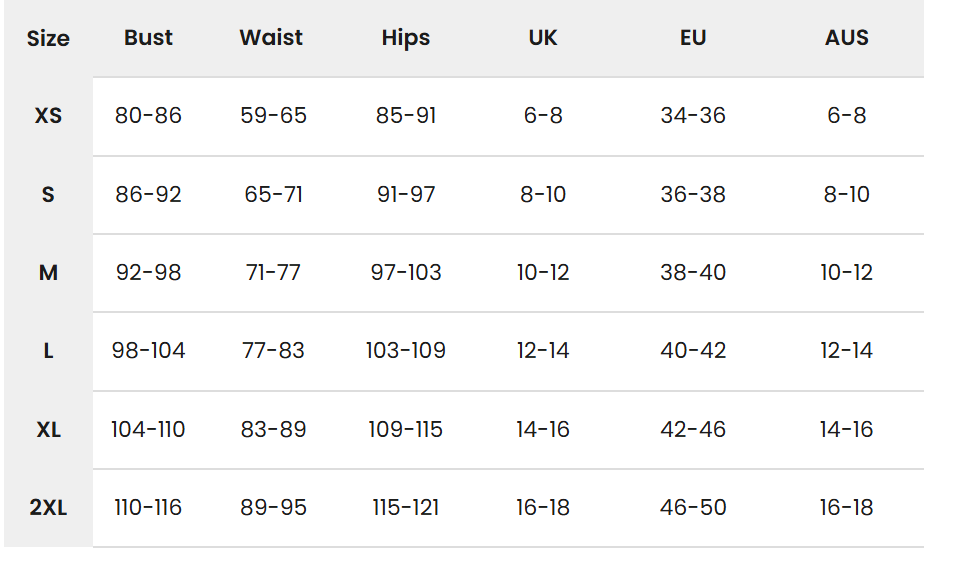Select UK size 8-10 cell
Viewport: 955px width, 573px height.
click(x=543, y=194)
